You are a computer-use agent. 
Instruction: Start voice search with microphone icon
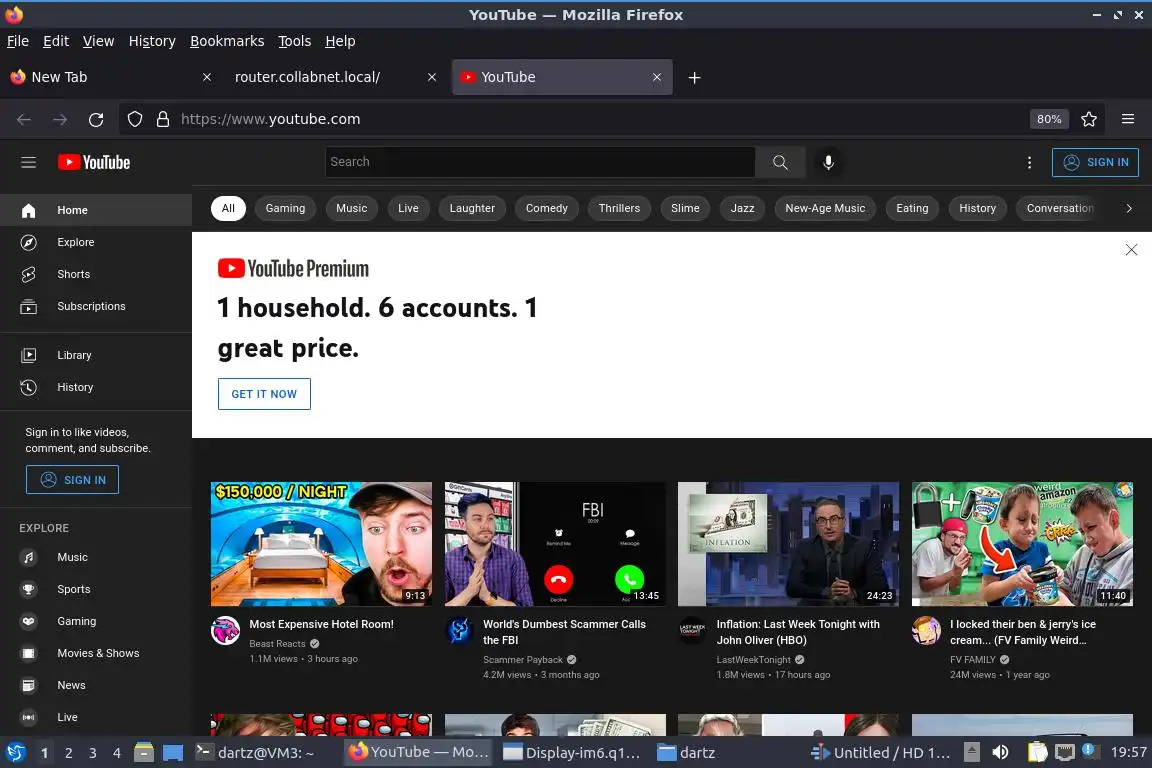coord(828,162)
